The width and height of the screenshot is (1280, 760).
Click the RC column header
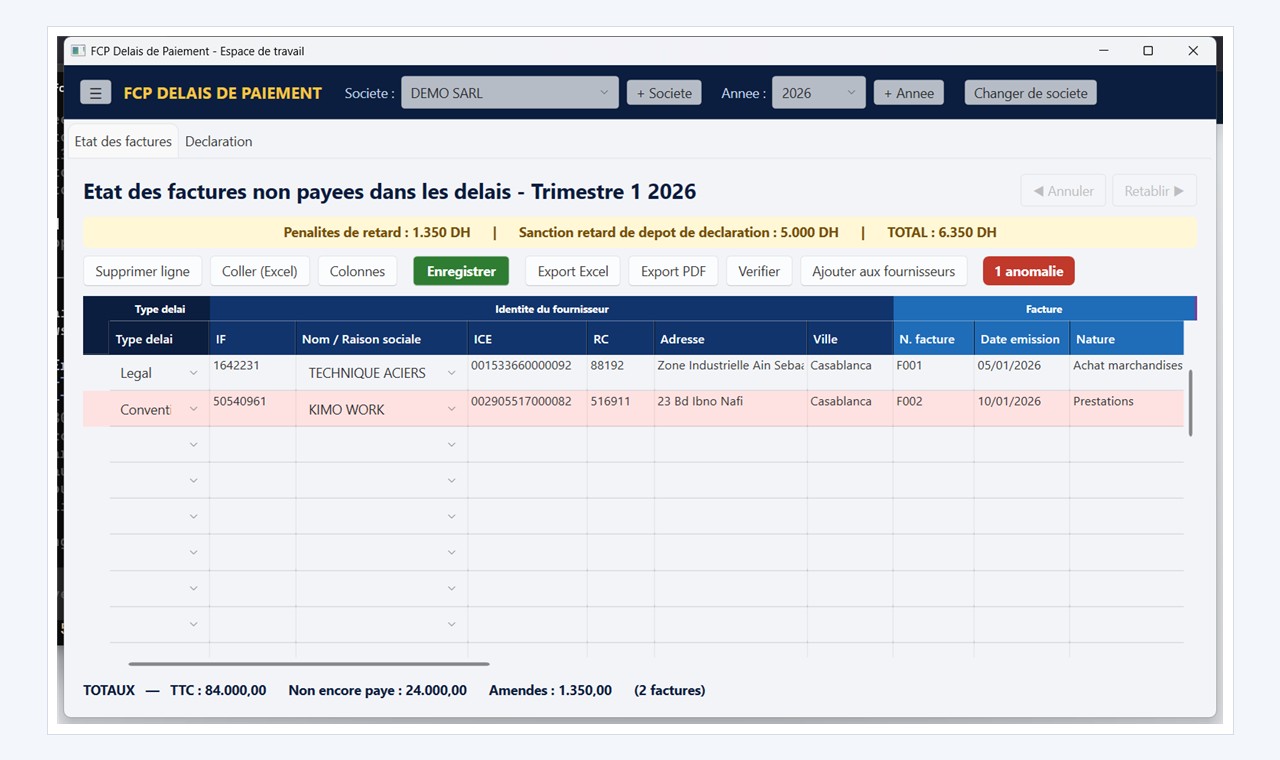pos(620,339)
